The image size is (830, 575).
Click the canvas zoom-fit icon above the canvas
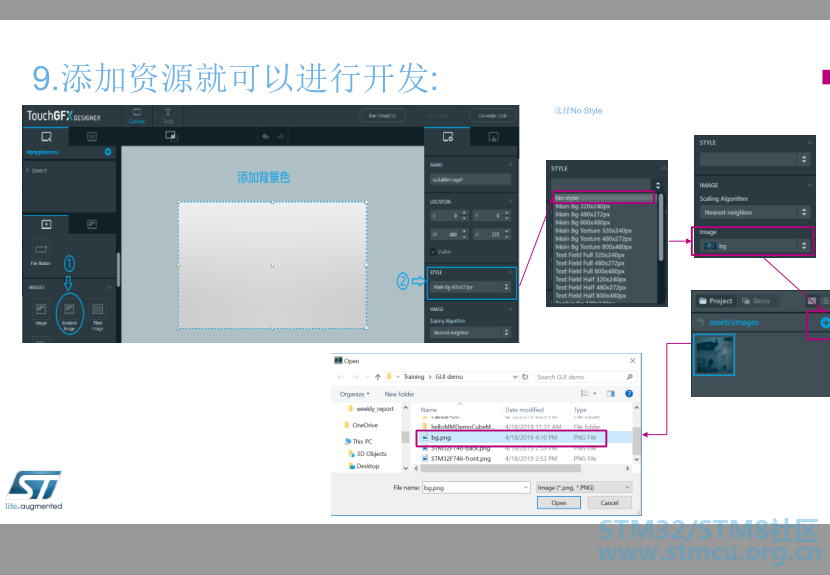[171, 136]
